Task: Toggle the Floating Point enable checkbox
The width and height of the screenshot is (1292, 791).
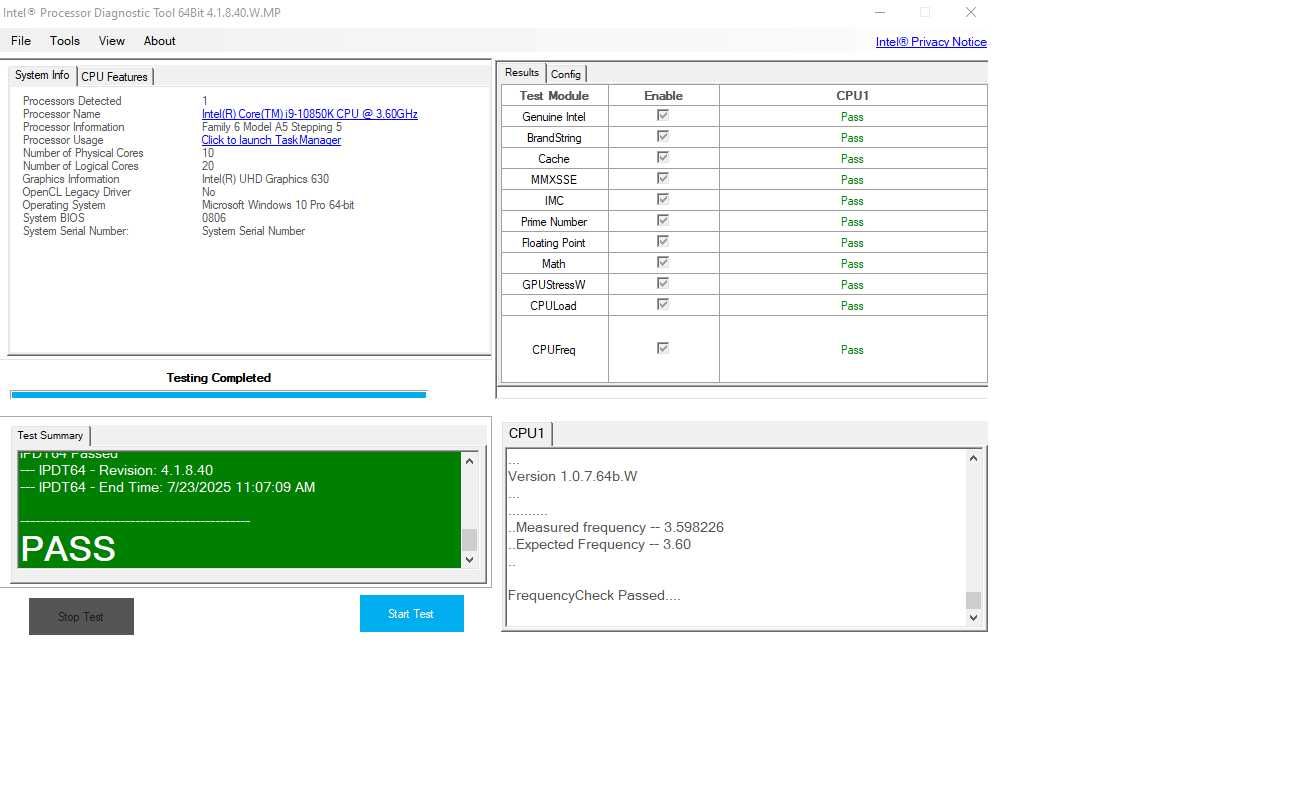Action: (662, 241)
